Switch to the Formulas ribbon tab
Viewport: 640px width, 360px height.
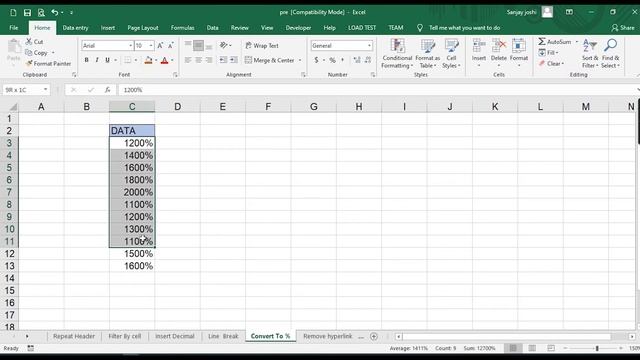click(182, 28)
